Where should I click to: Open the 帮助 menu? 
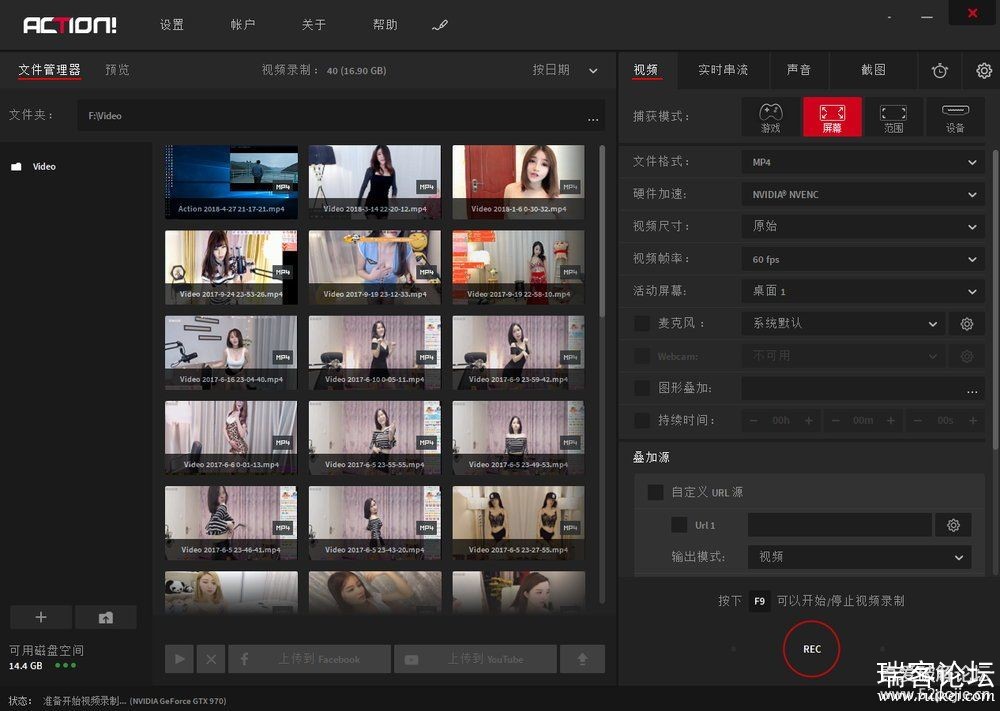click(x=385, y=25)
